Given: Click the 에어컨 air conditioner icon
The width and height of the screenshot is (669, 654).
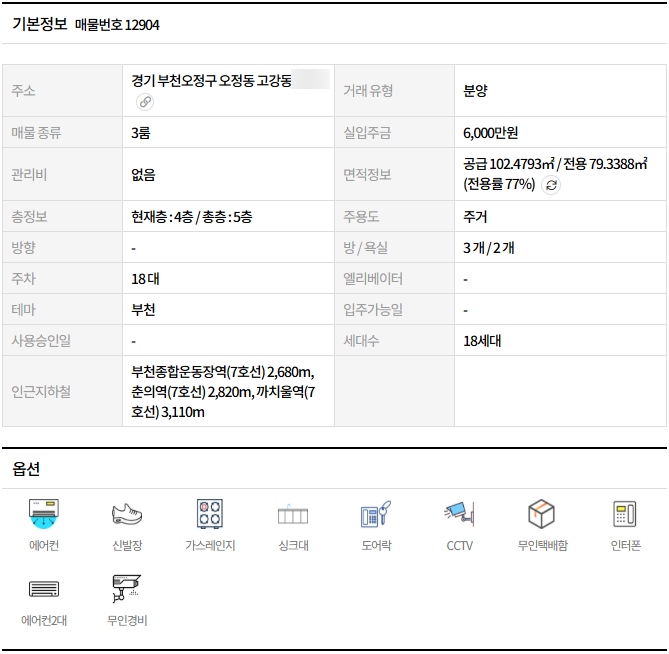Looking at the screenshot, I should point(45,515).
